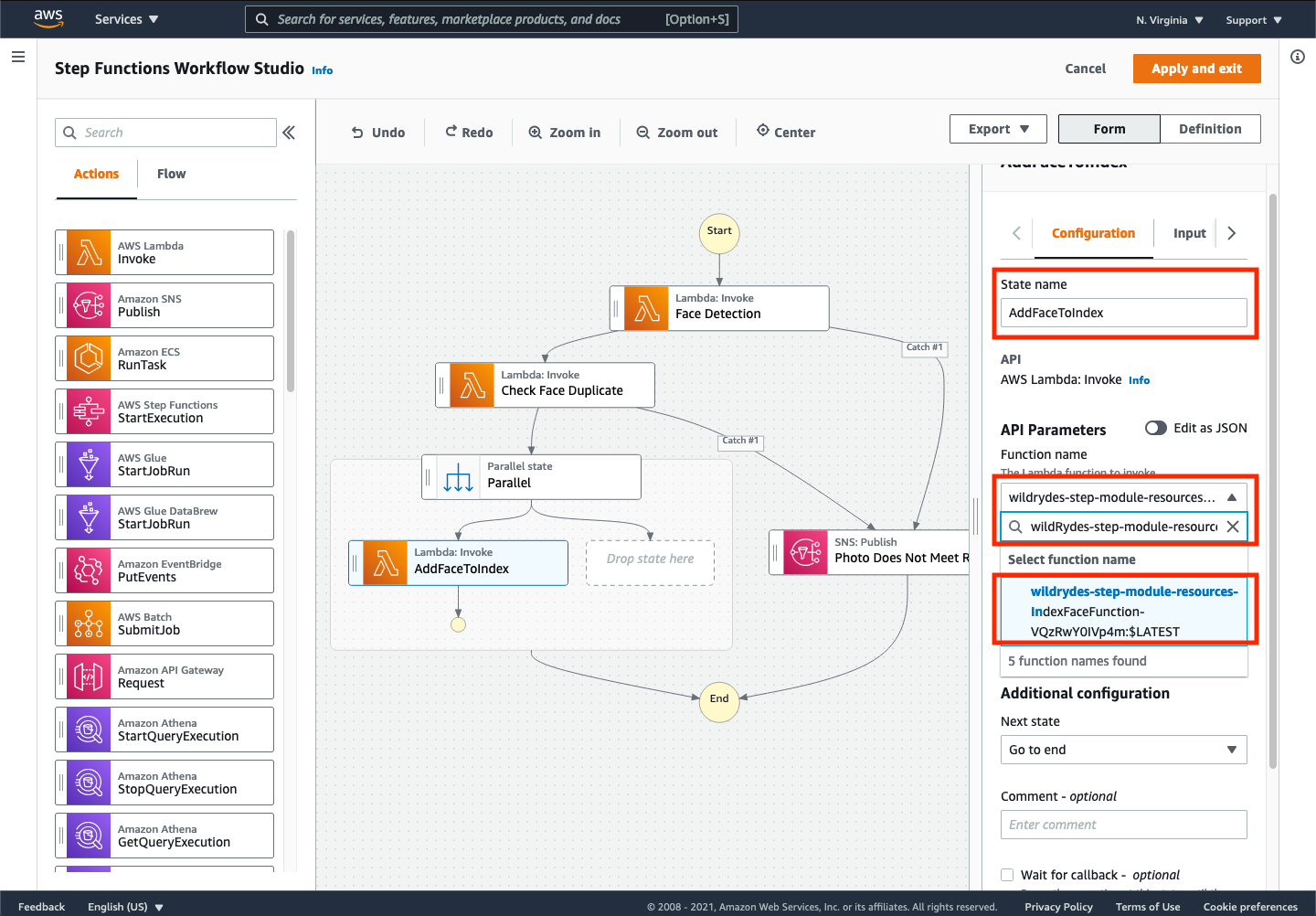This screenshot has height=916, width=1316.
Task: Open the Input tab
Action: point(1189,233)
